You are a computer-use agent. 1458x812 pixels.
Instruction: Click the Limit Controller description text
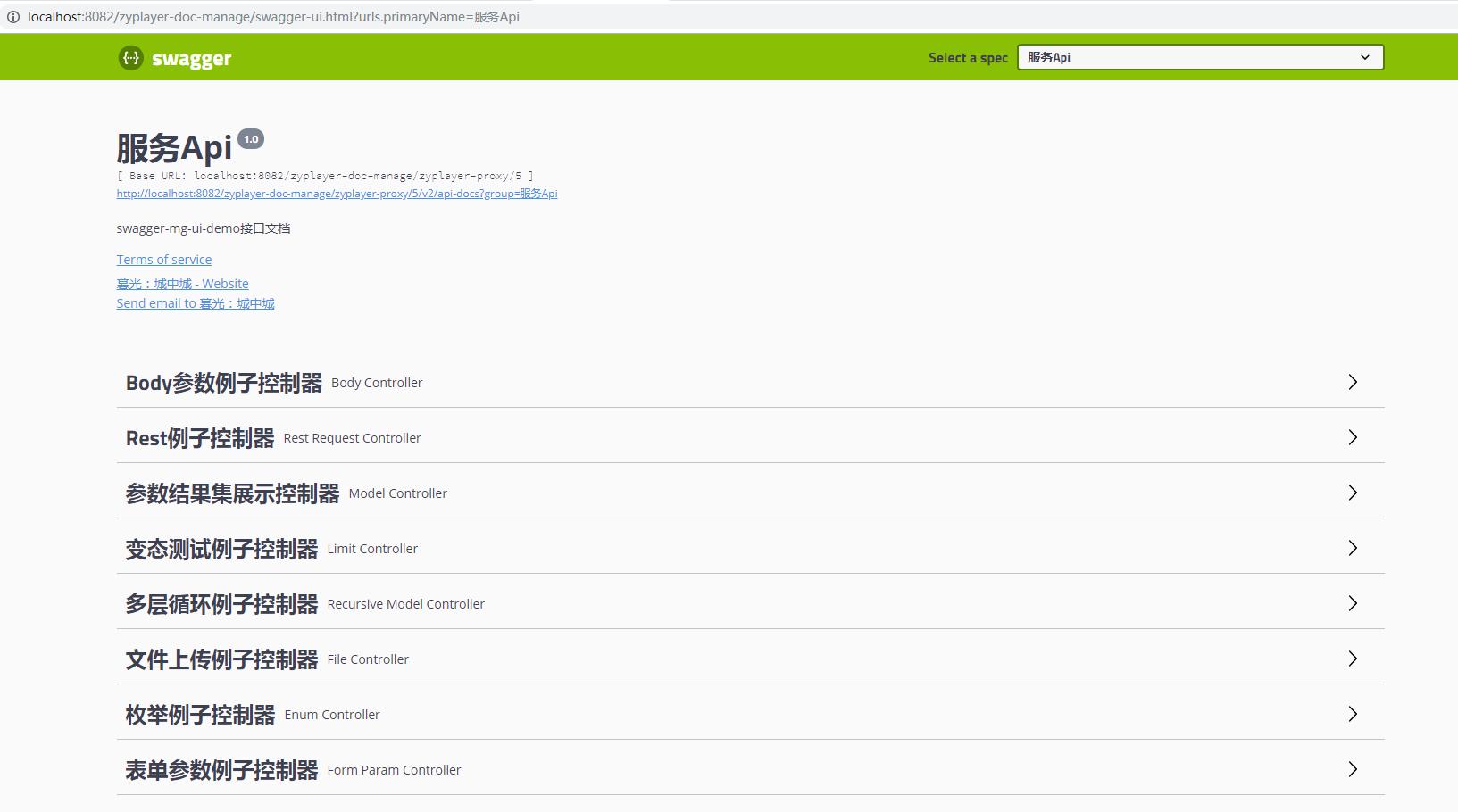click(x=372, y=549)
